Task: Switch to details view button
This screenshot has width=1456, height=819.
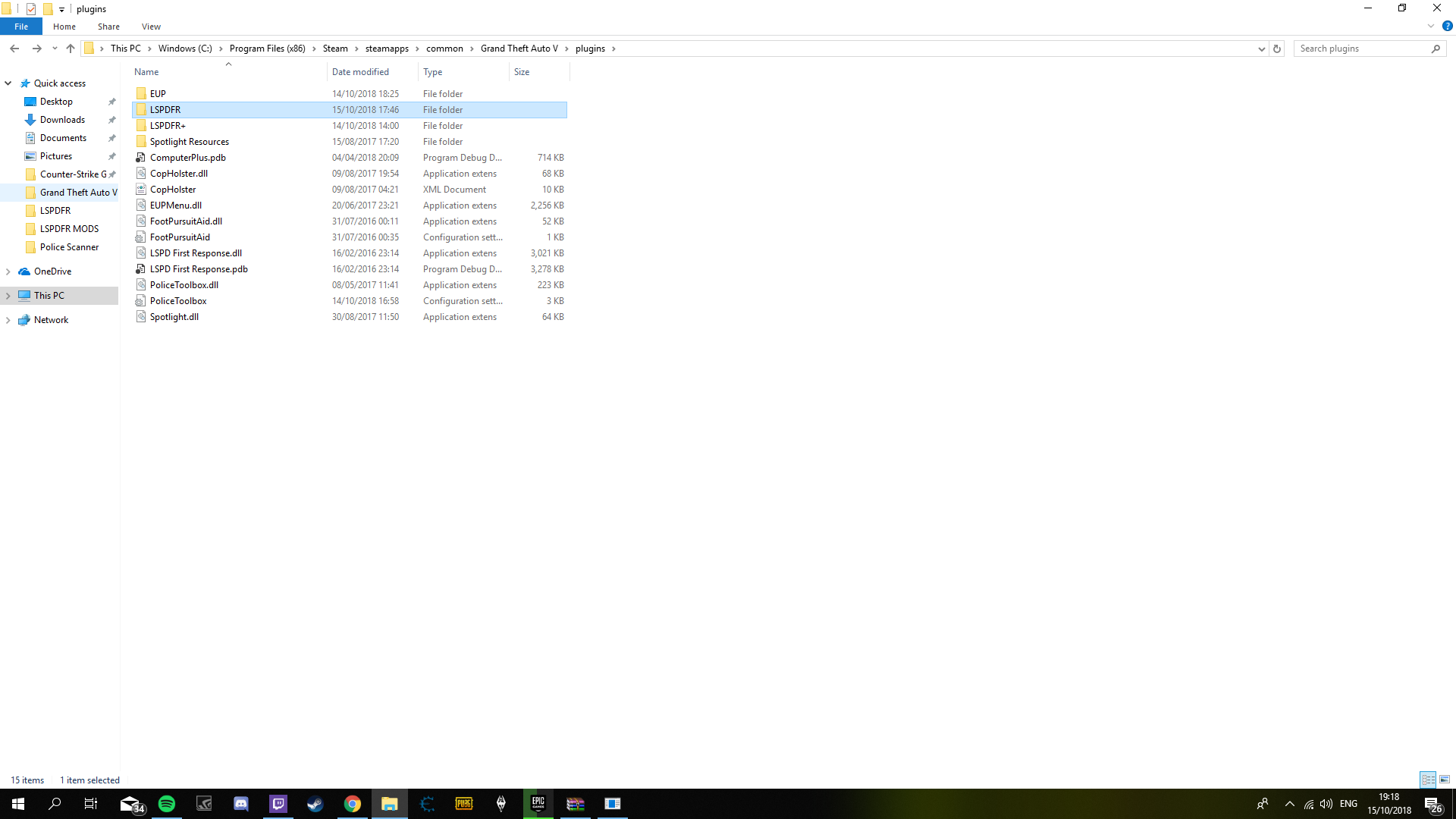Action: tap(1428, 780)
